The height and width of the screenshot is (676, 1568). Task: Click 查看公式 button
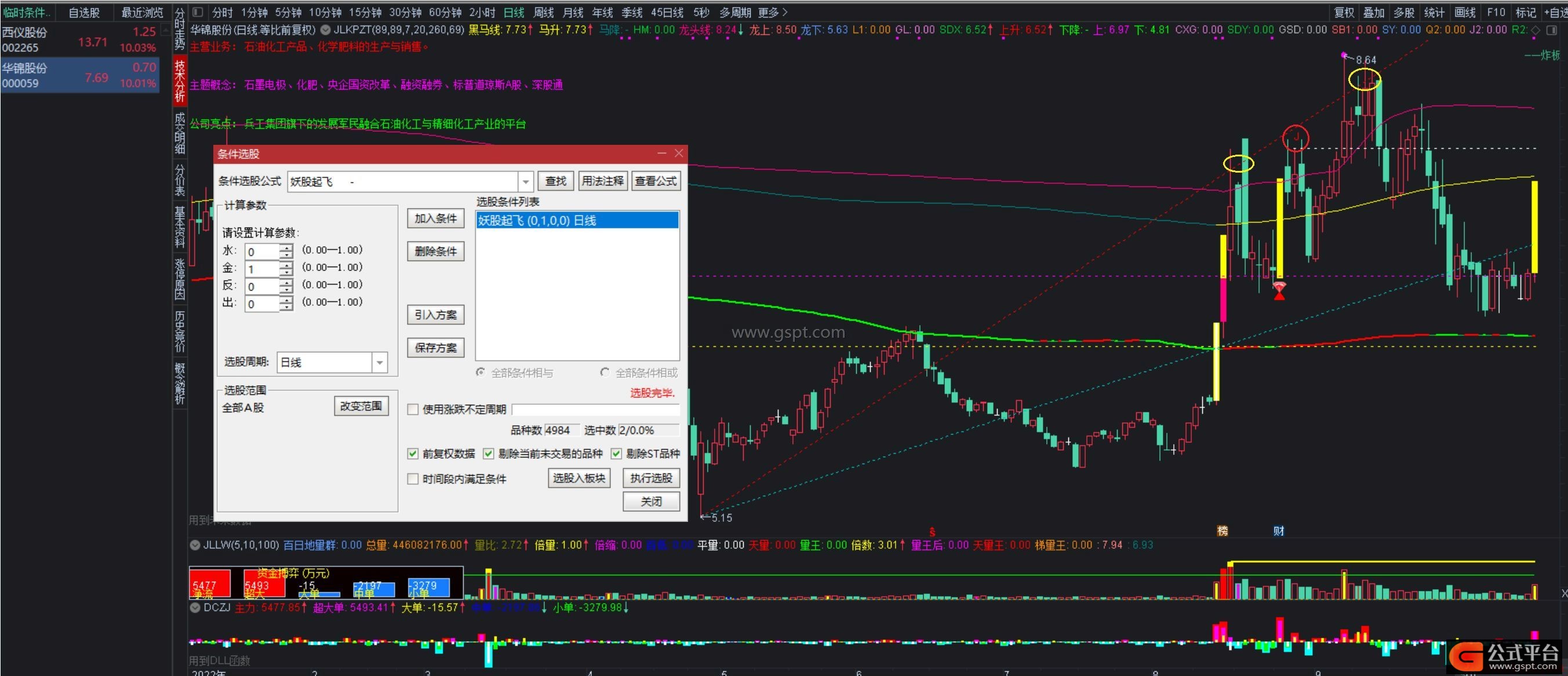click(656, 181)
